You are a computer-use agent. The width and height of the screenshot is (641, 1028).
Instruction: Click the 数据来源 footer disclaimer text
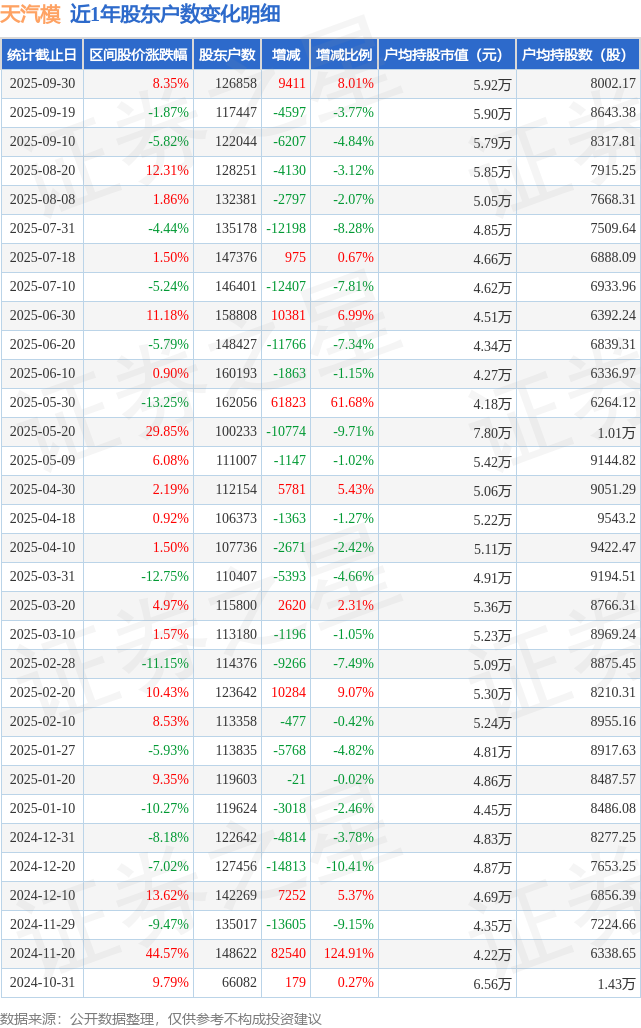161,1018
